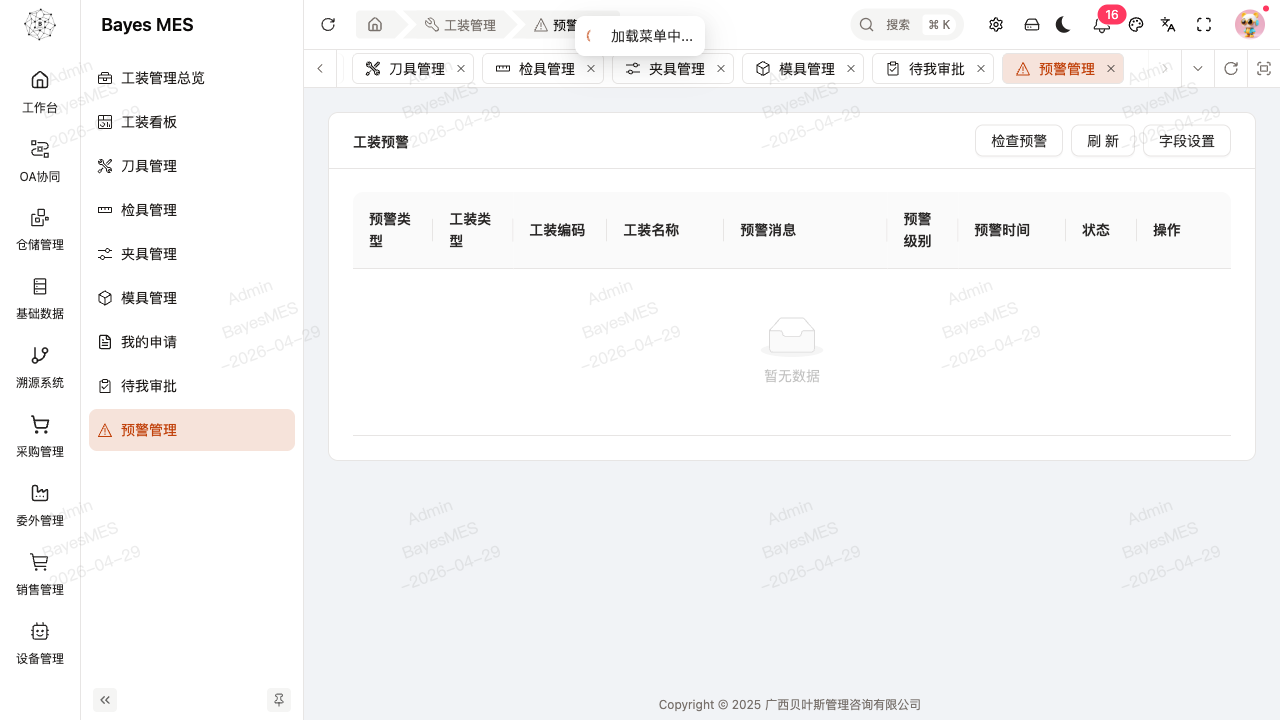Close the 刀具管理 tab
1280x720 pixels.
(461, 69)
